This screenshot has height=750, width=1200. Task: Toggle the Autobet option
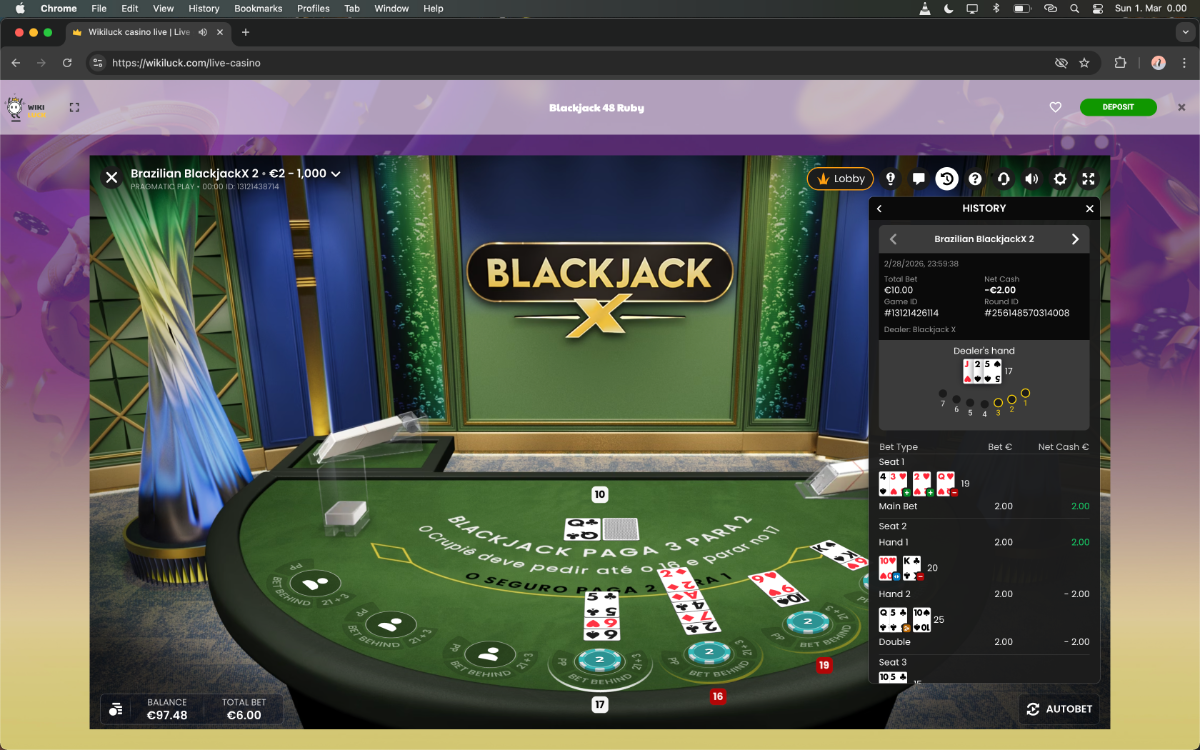point(1059,709)
